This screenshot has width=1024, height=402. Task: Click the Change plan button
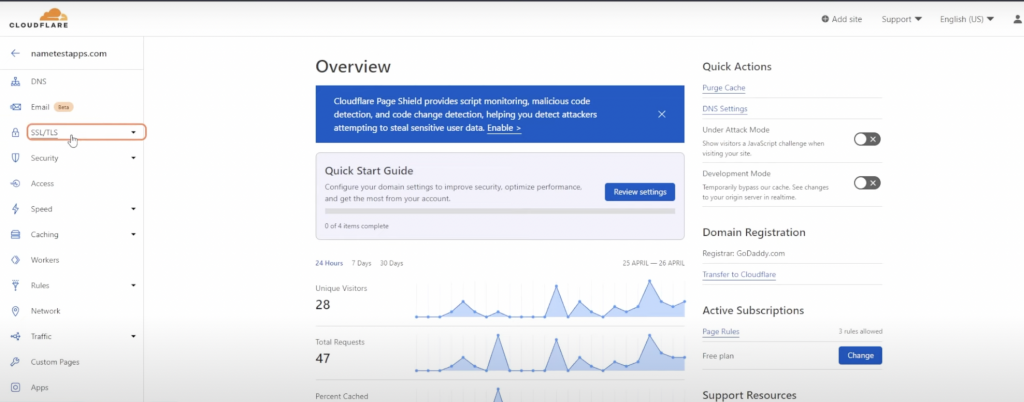coord(860,356)
